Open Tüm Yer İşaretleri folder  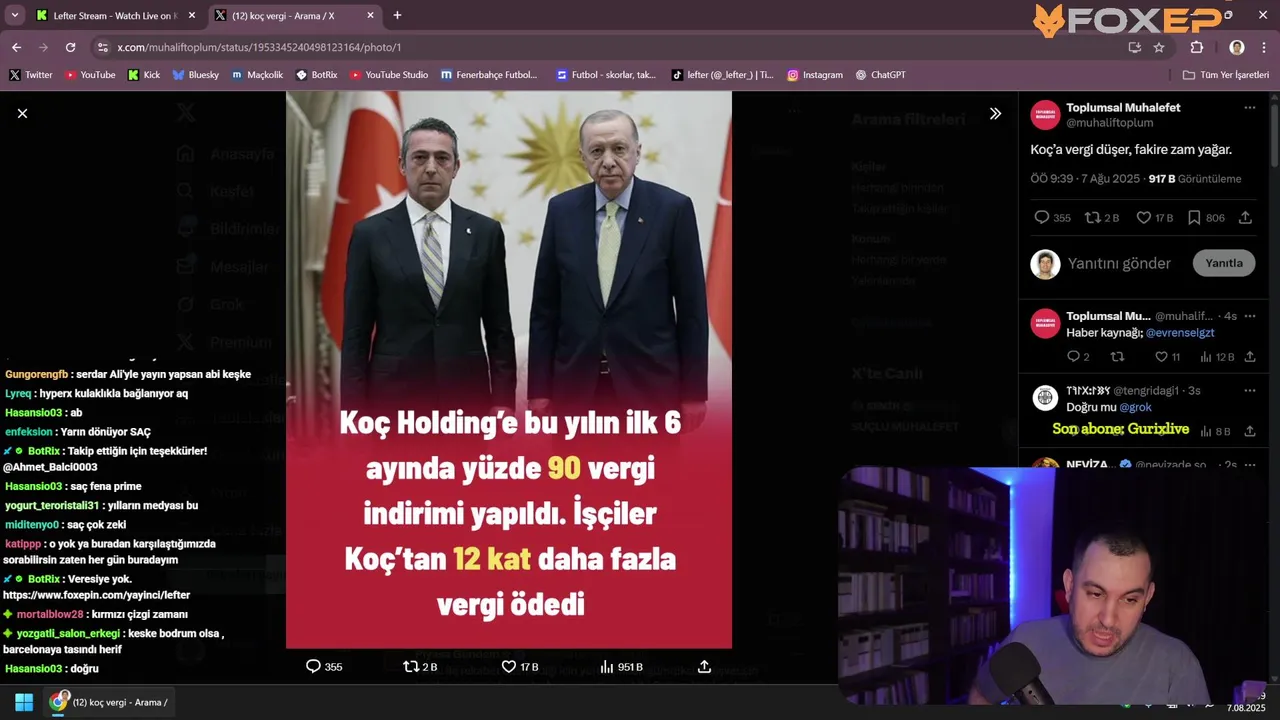[1225, 75]
